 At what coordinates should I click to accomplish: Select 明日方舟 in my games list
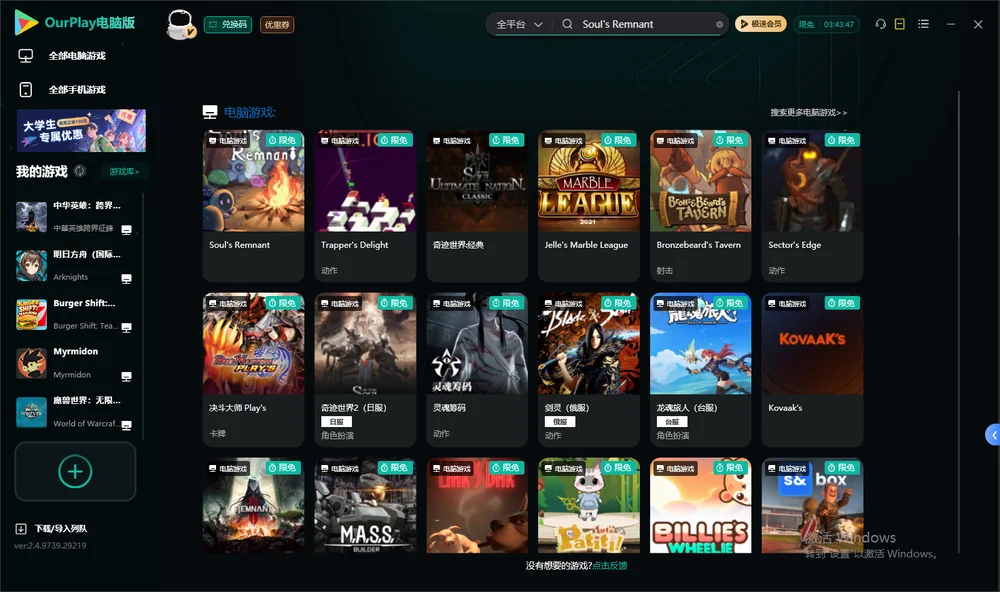tap(75, 265)
